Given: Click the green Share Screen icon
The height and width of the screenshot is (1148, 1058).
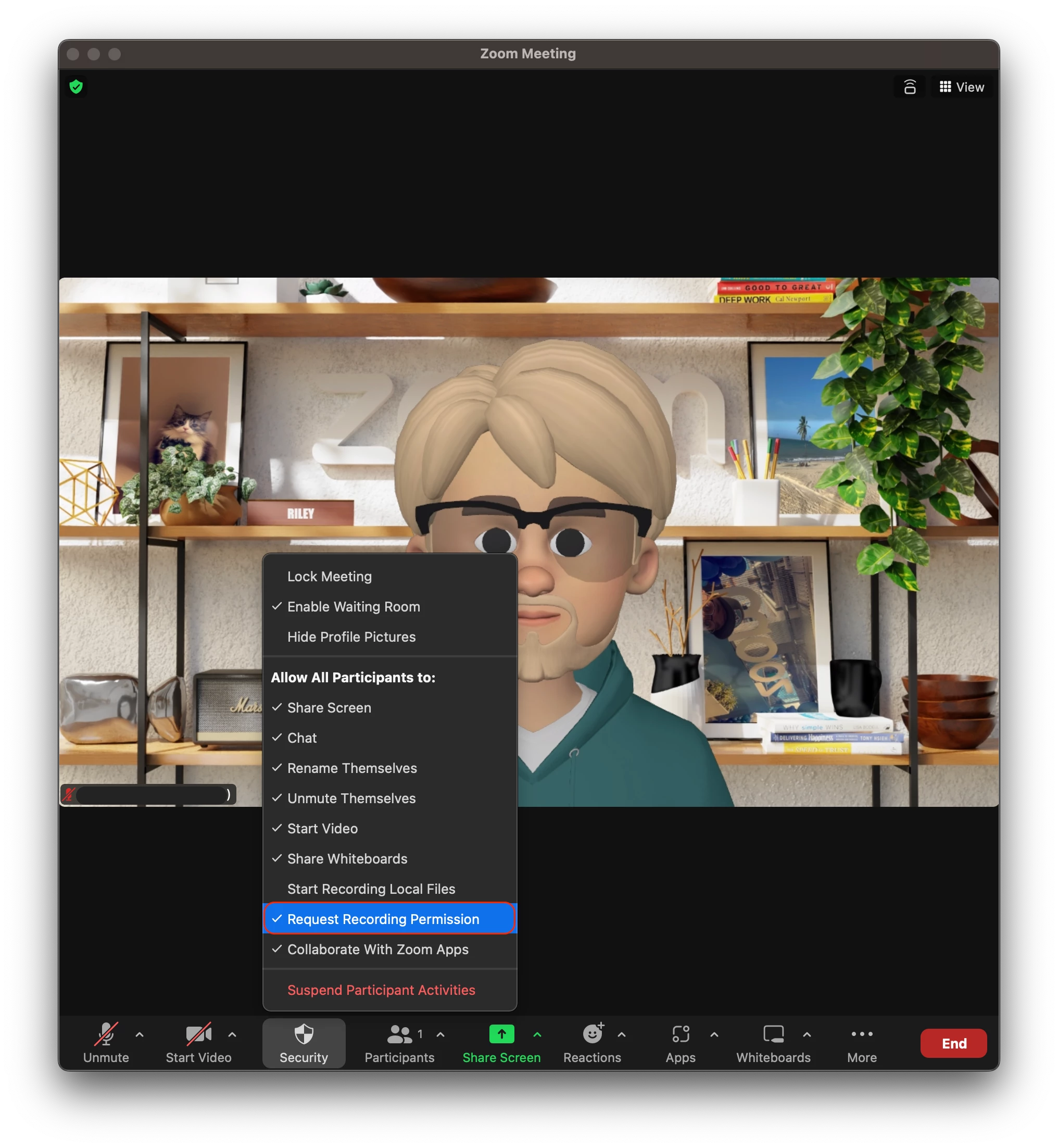Looking at the screenshot, I should pos(501,1034).
